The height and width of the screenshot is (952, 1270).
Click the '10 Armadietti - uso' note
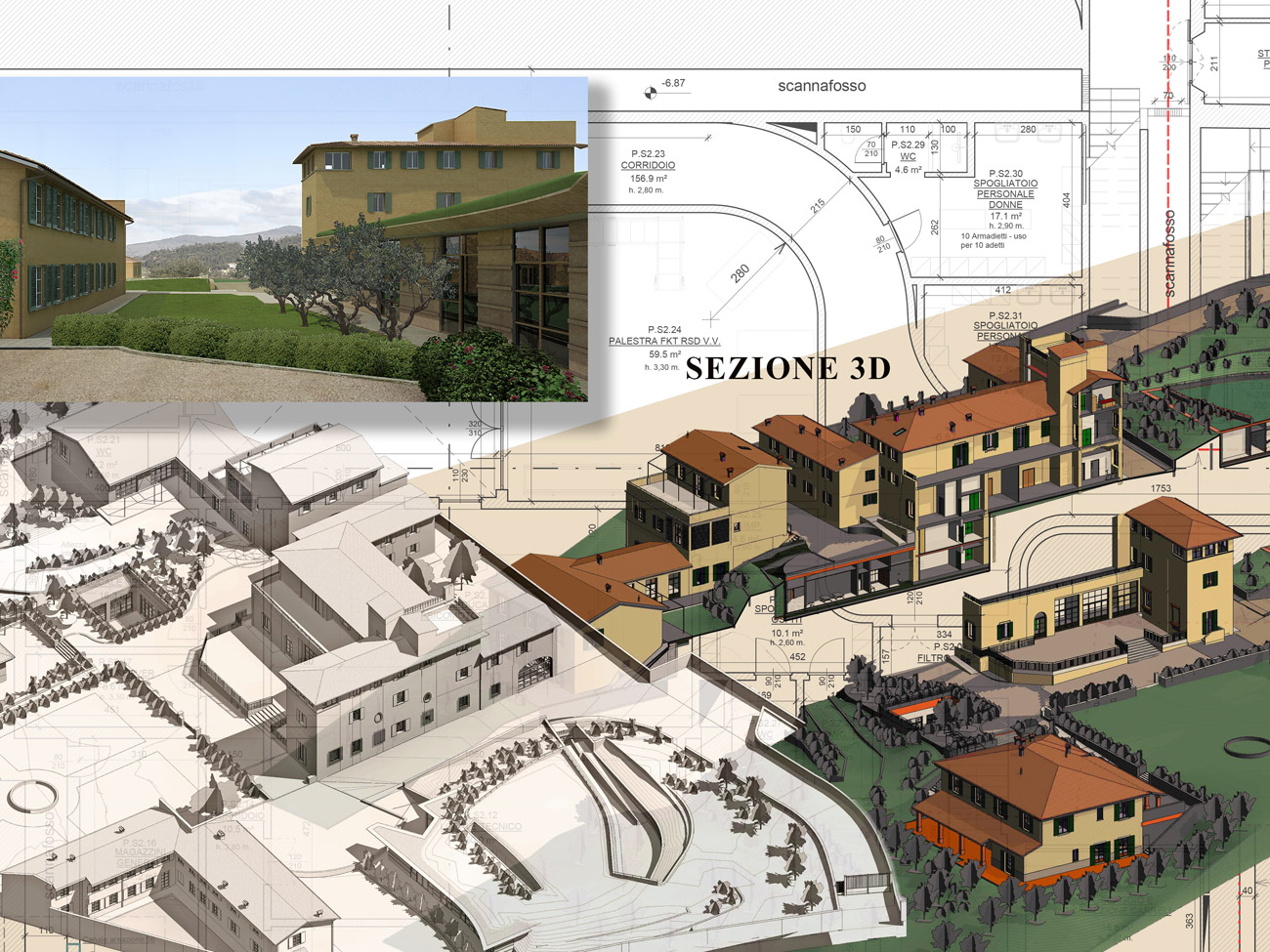click(x=994, y=236)
